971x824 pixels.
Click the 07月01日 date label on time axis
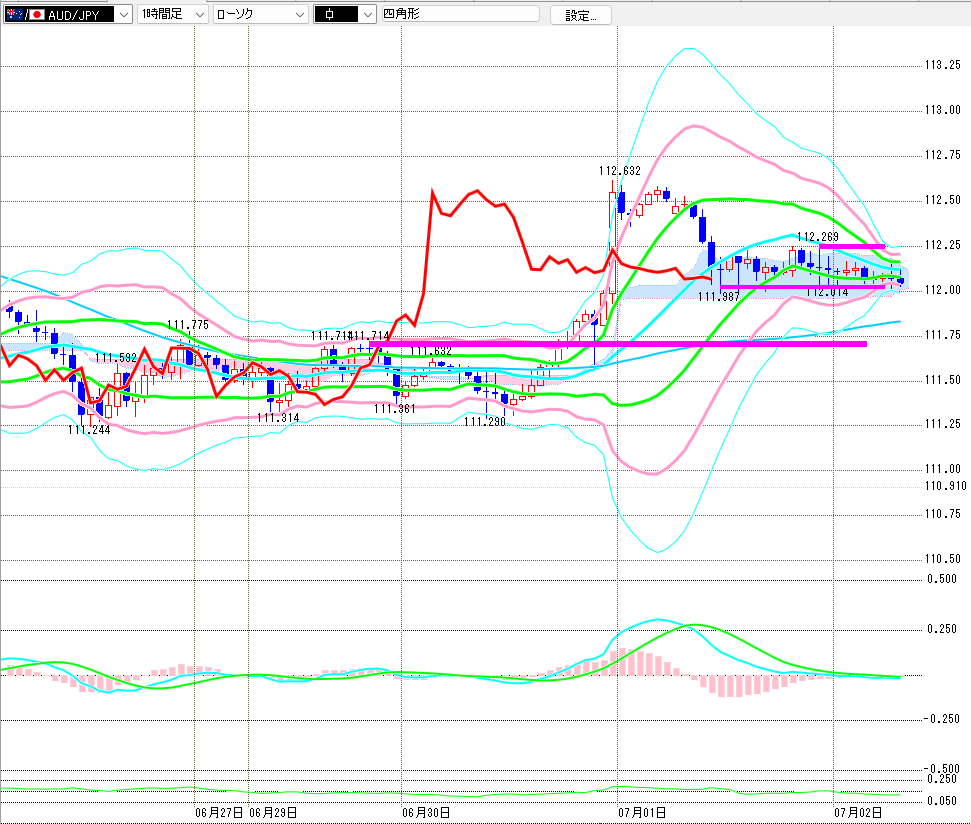(642, 812)
